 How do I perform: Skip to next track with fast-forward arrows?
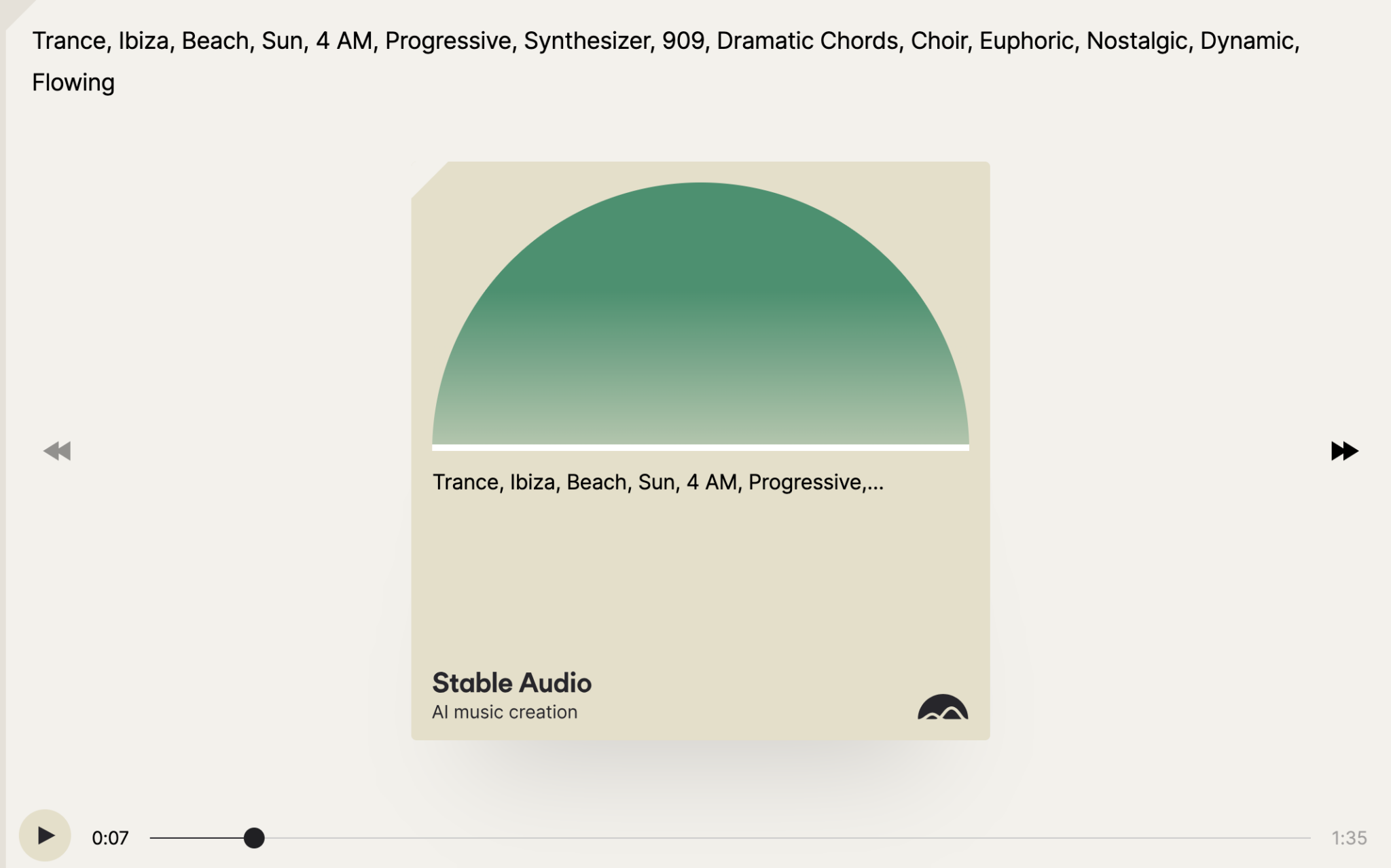[1344, 451]
